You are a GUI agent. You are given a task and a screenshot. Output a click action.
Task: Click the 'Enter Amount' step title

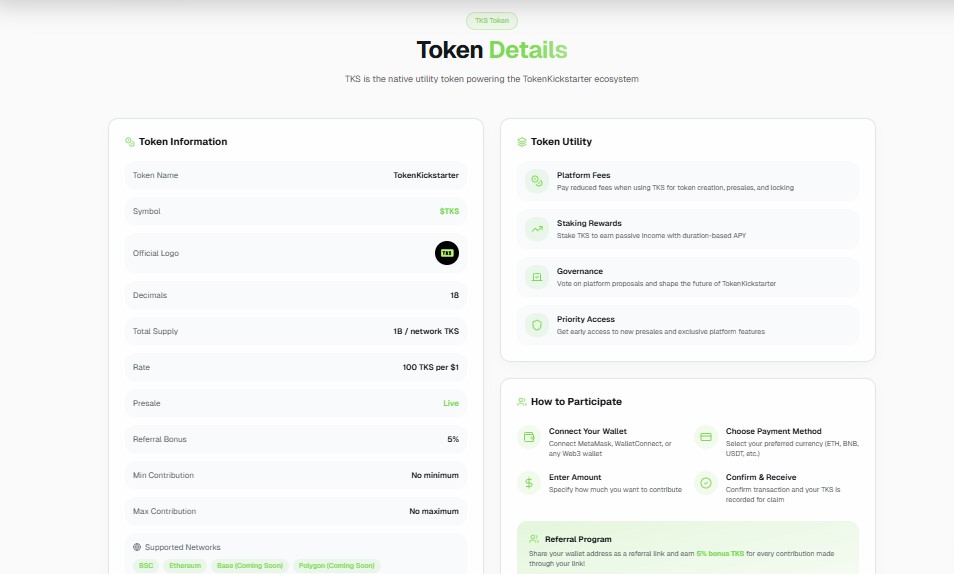(575, 477)
